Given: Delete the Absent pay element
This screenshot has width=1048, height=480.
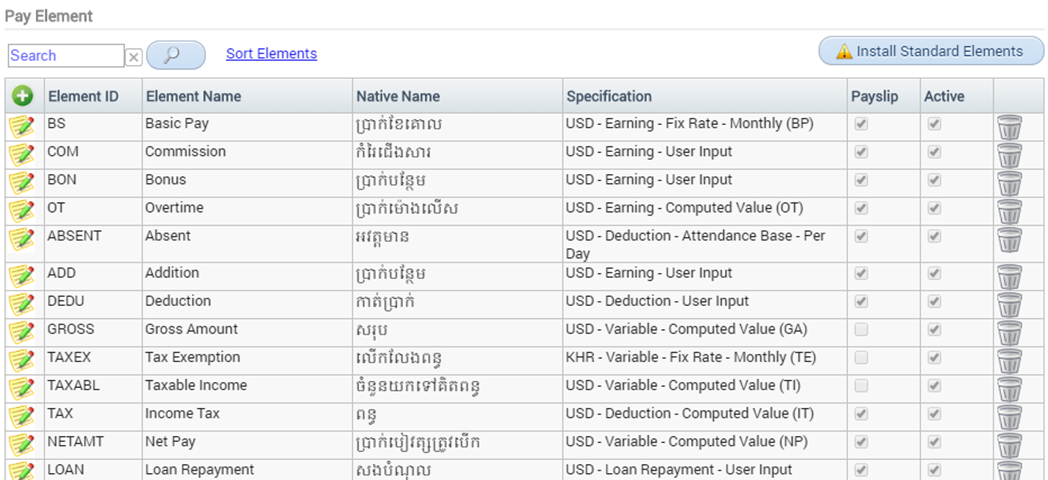Looking at the screenshot, I should tap(1009, 239).
